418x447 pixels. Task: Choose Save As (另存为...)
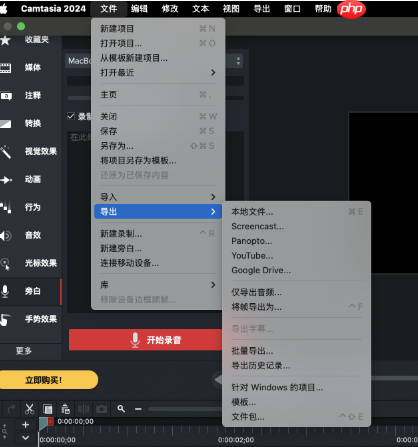pos(158,146)
